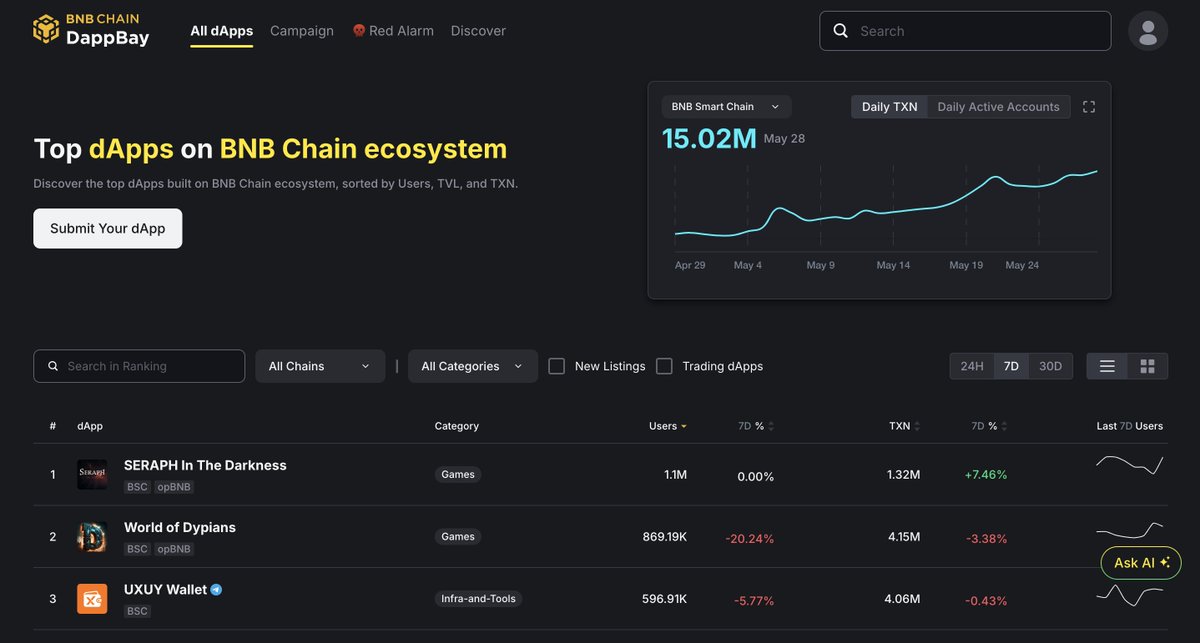The height and width of the screenshot is (643, 1200).
Task: Focus the Search in Ranking field
Action: [x=139, y=366]
